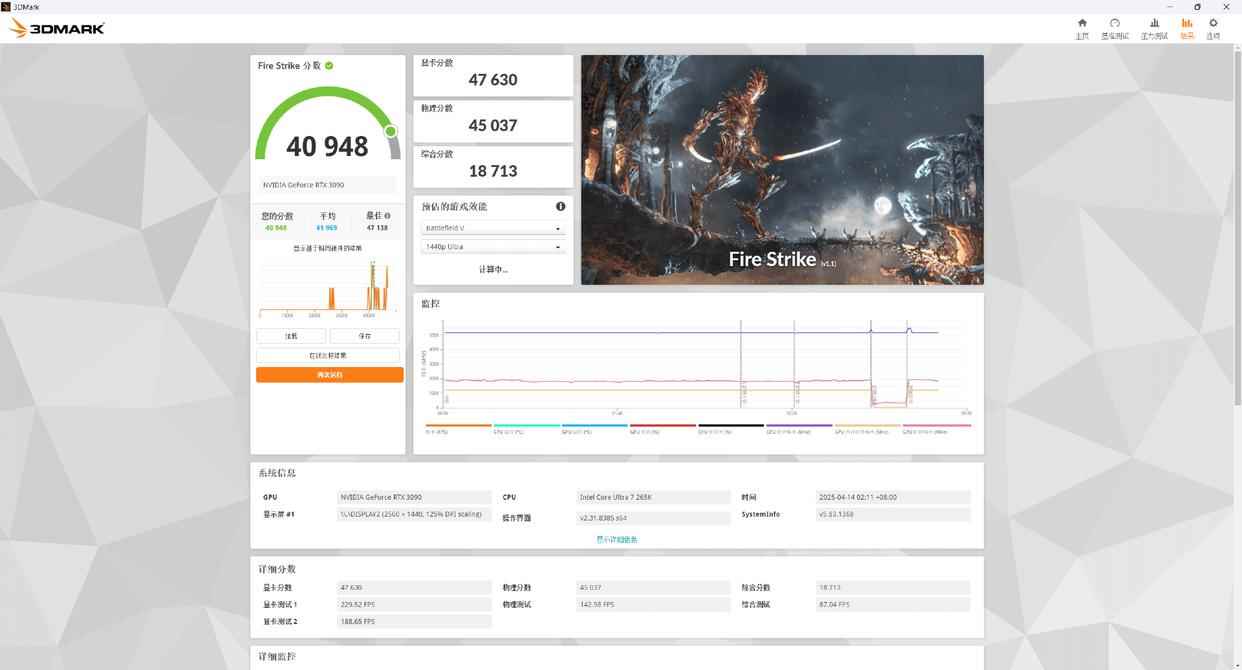
Task: Click the purple legend color line
Action: [x=798, y=425]
